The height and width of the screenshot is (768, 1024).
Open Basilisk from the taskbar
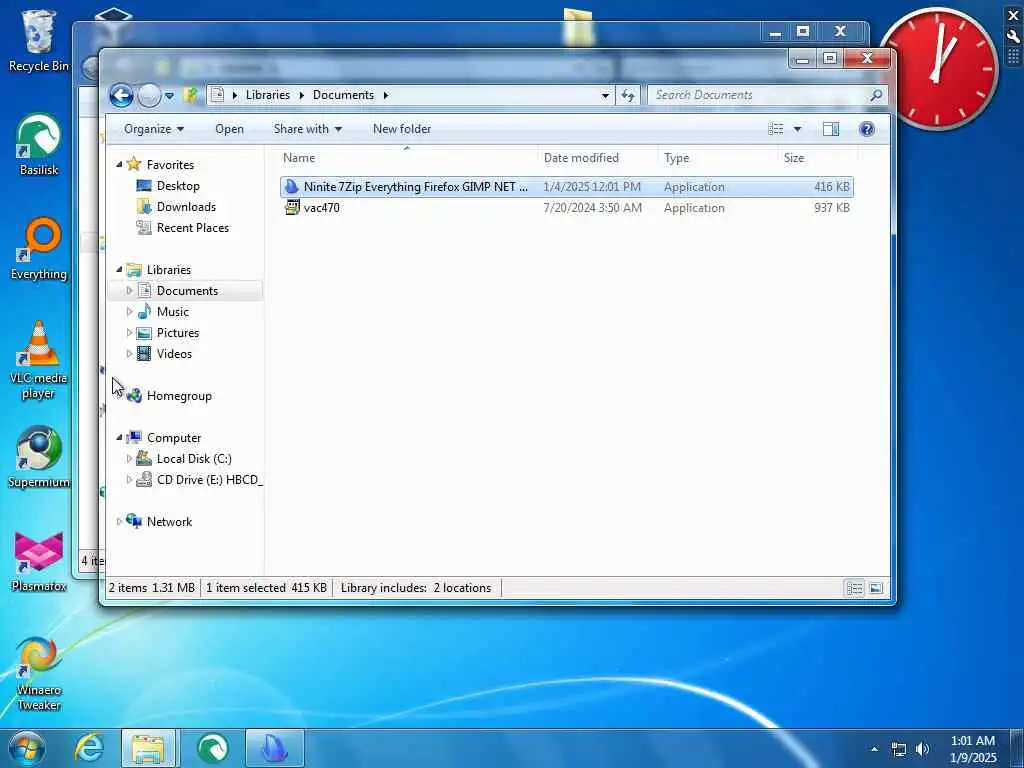(212, 748)
